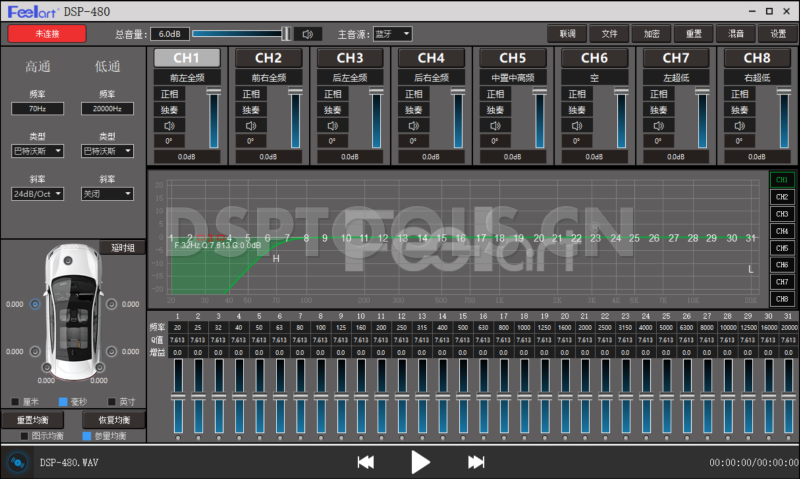Open the 主音源 source dropdown

tap(392, 34)
